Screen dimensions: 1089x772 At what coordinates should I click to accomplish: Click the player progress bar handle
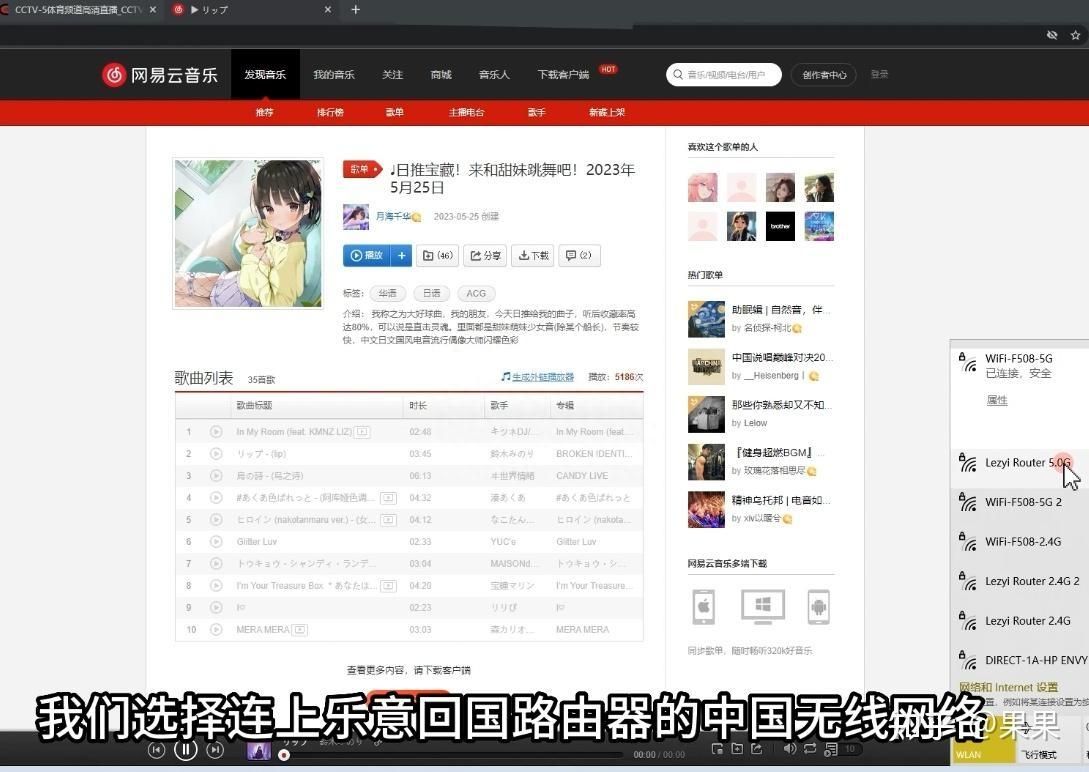coord(284,755)
